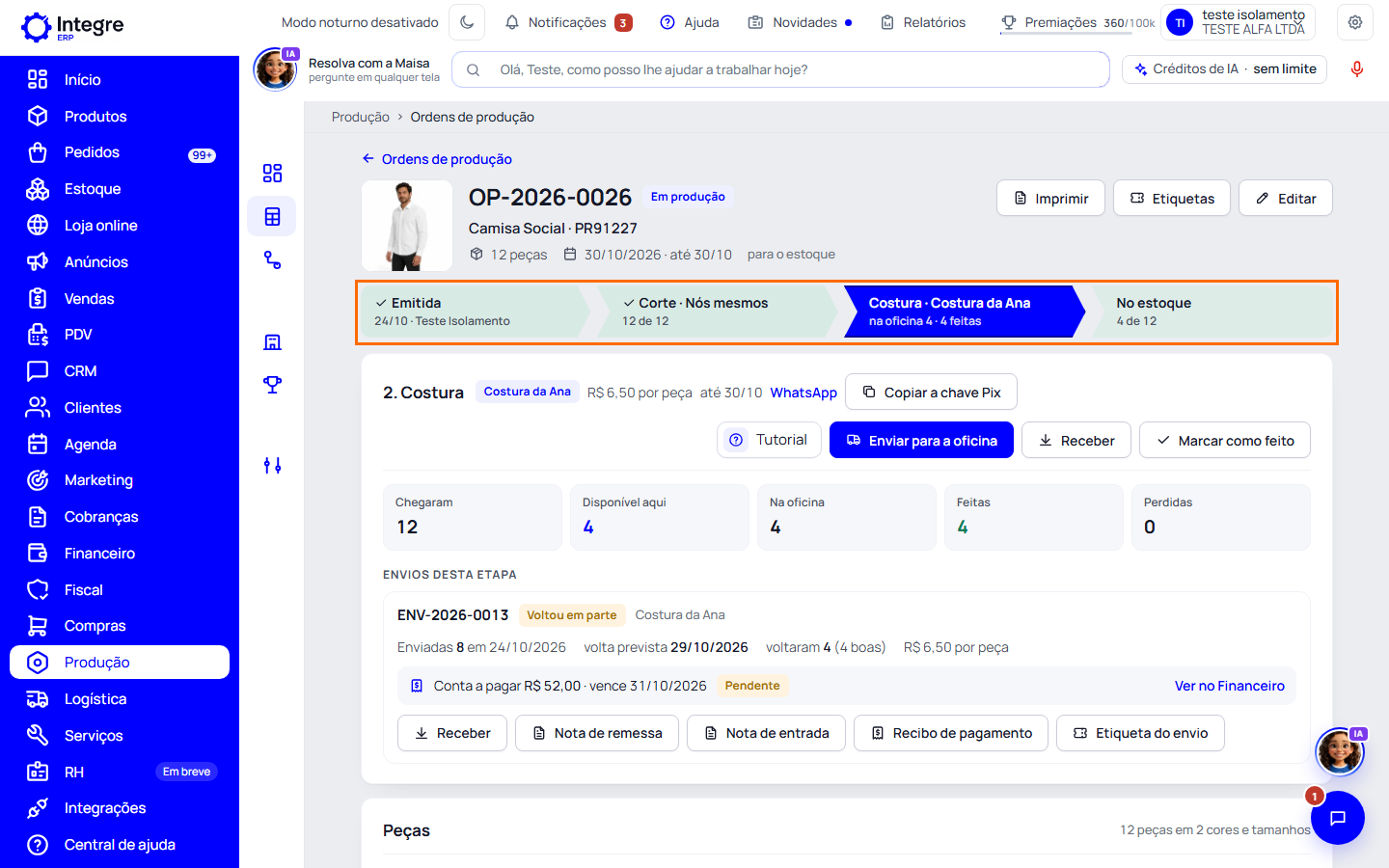Go back to Ordens de produção

[437, 159]
